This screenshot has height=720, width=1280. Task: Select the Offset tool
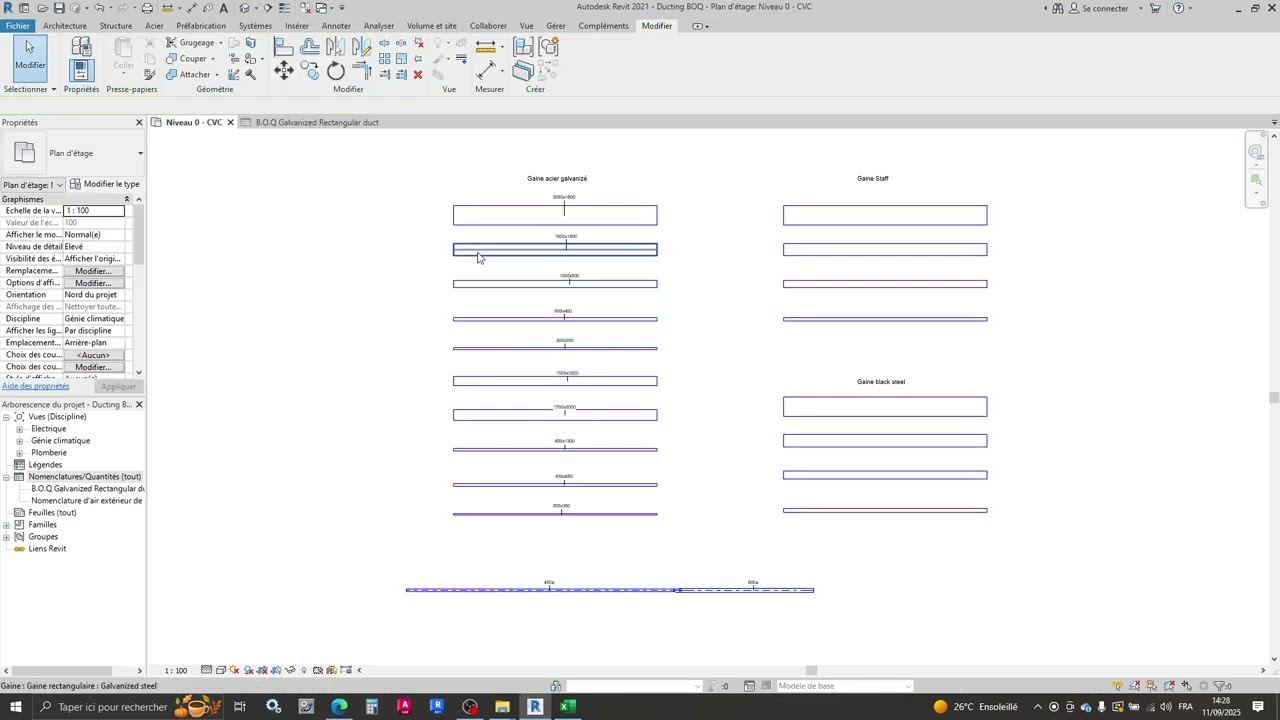click(310, 46)
